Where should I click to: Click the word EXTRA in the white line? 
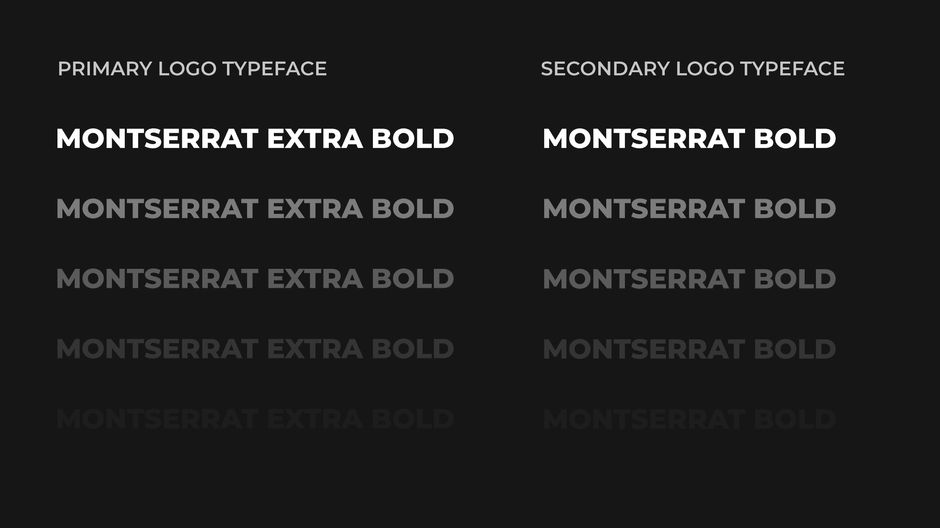(x=315, y=139)
